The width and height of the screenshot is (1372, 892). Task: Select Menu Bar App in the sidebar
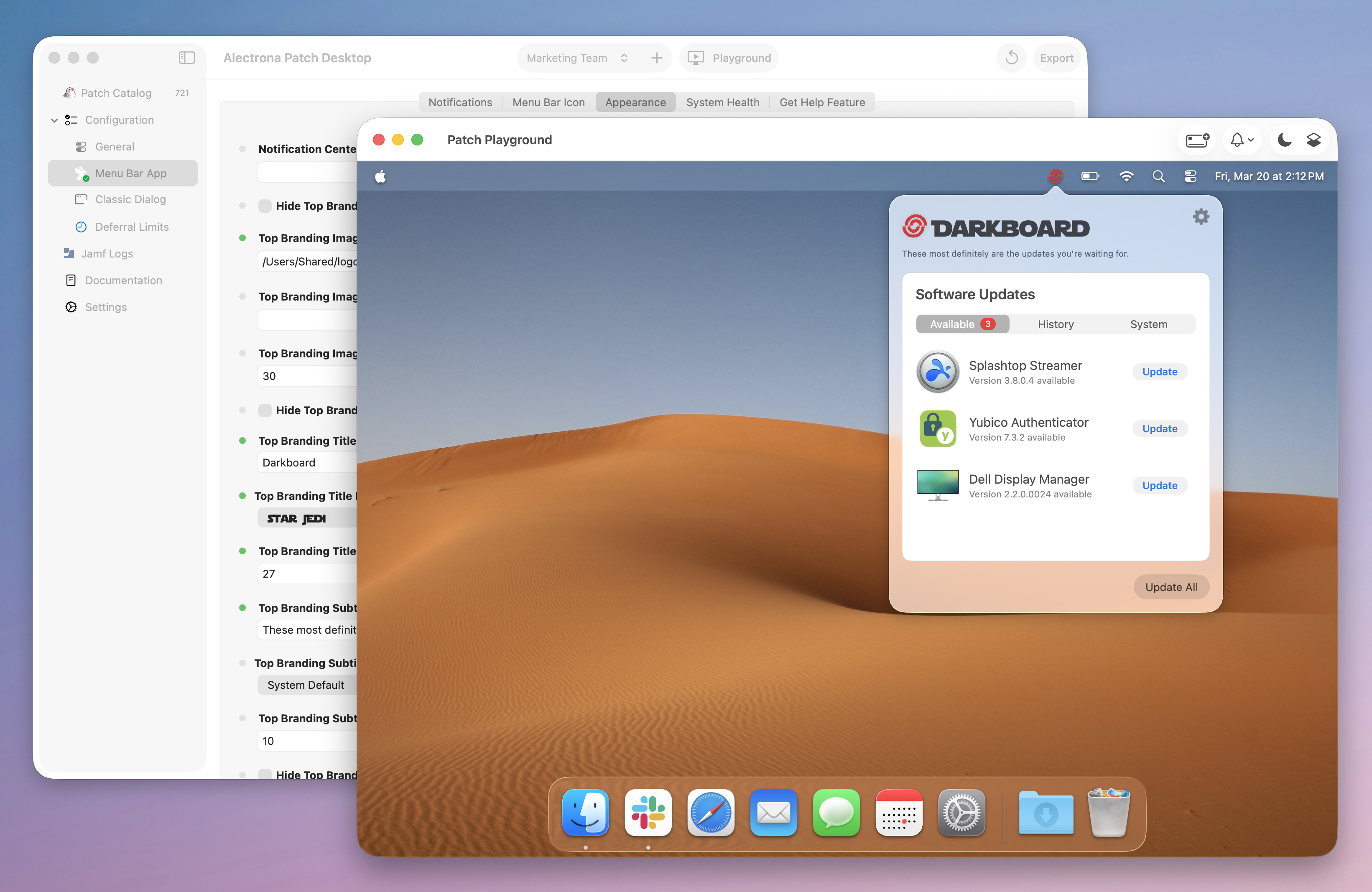coord(123,173)
